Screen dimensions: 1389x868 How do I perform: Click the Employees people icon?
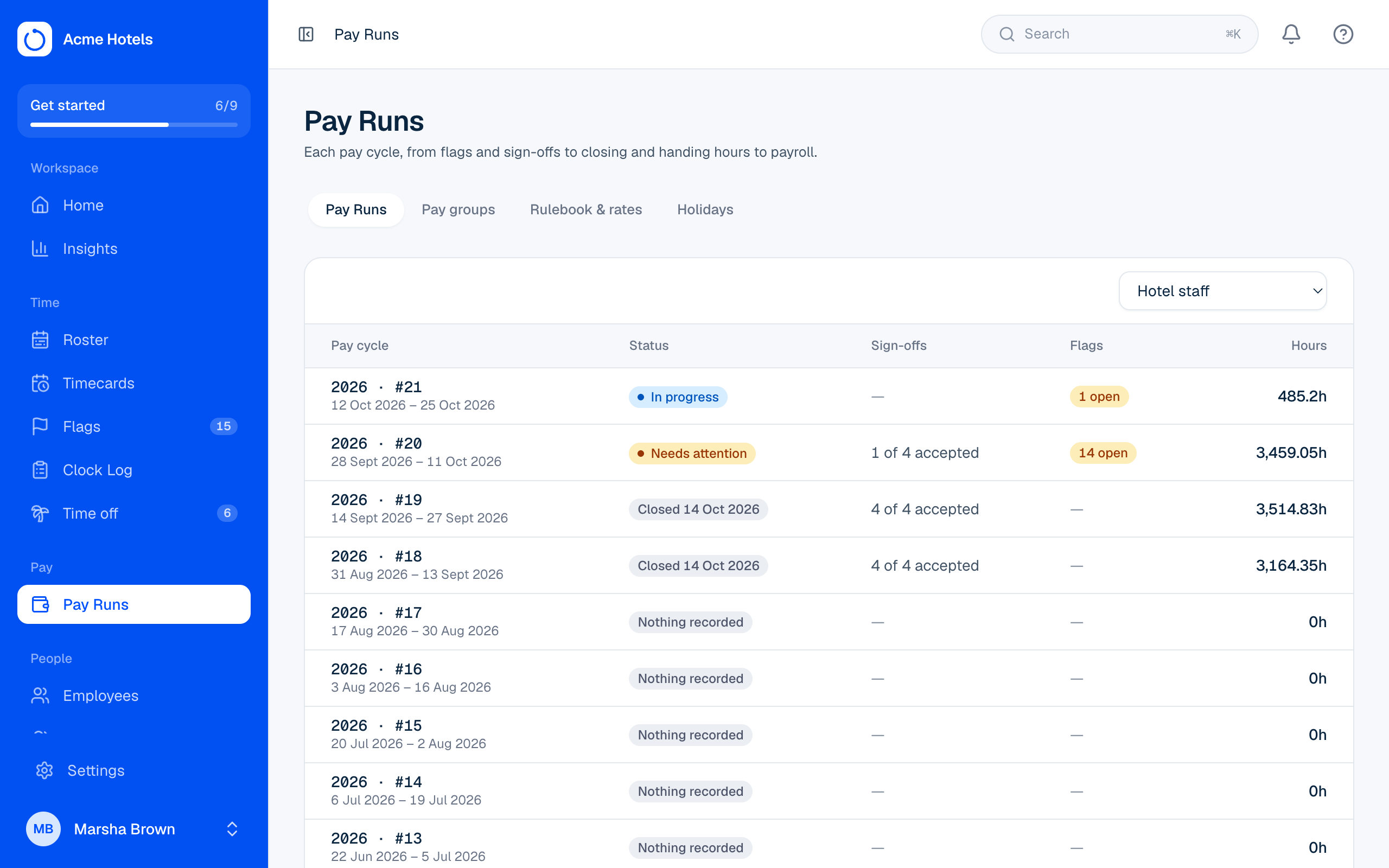pyautogui.click(x=40, y=696)
